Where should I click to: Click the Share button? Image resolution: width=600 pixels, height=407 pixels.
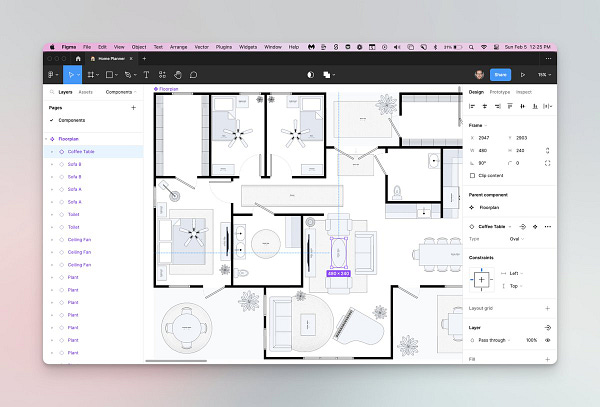click(501, 75)
